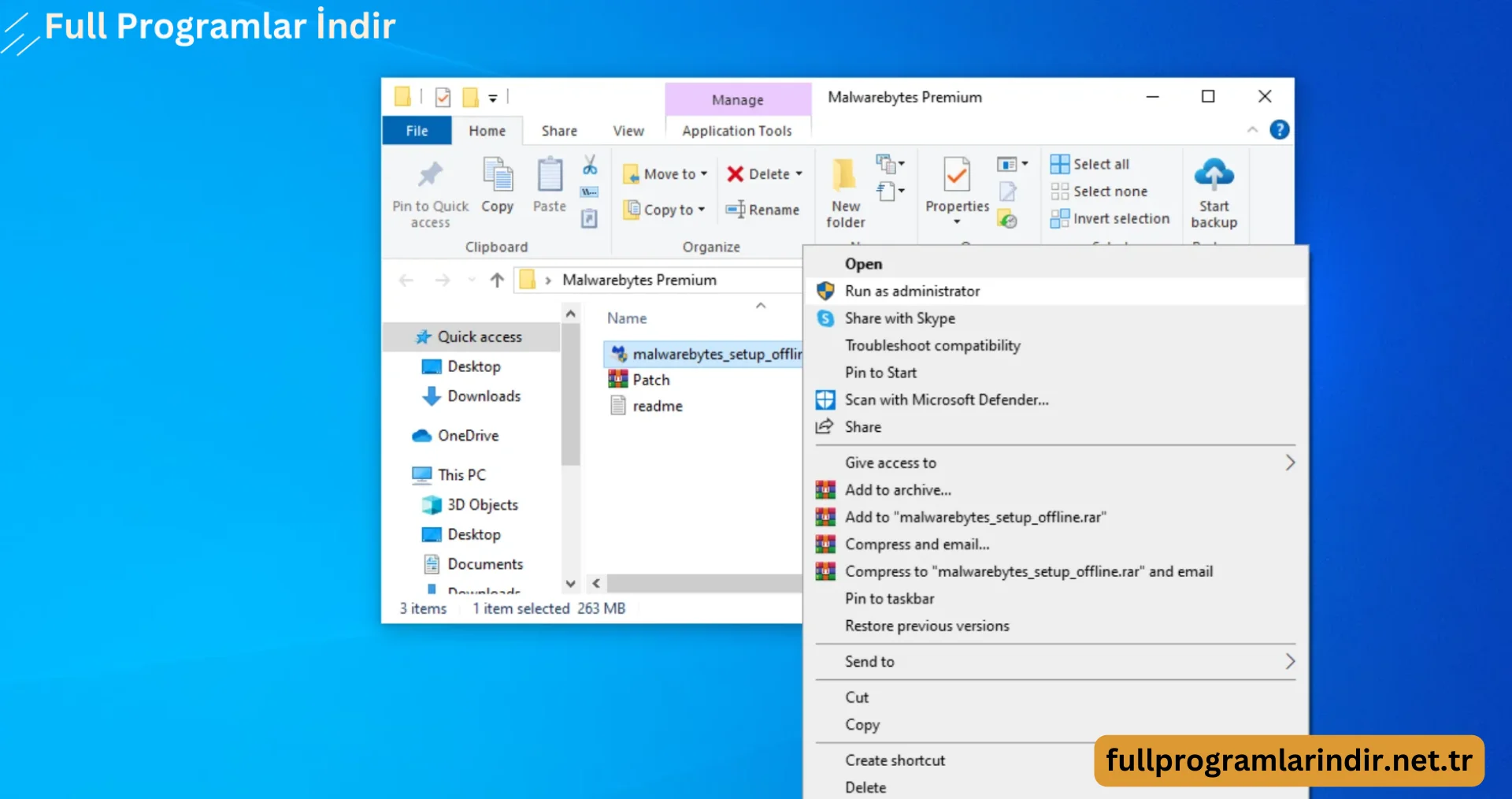
Task: Open the Delete dropdown arrow
Action: (799, 174)
